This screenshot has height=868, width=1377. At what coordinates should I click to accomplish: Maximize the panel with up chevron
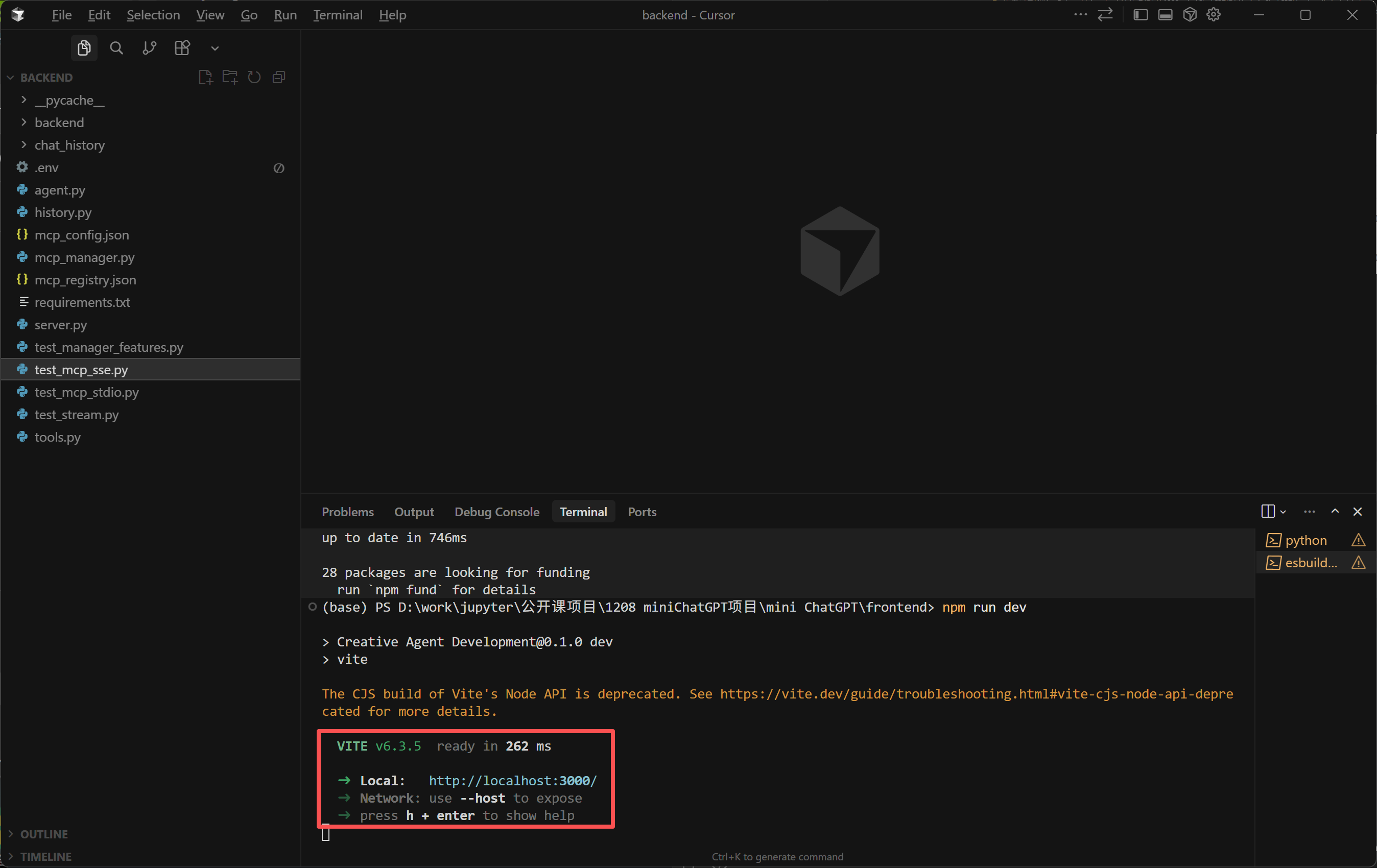[x=1335, y=511]
